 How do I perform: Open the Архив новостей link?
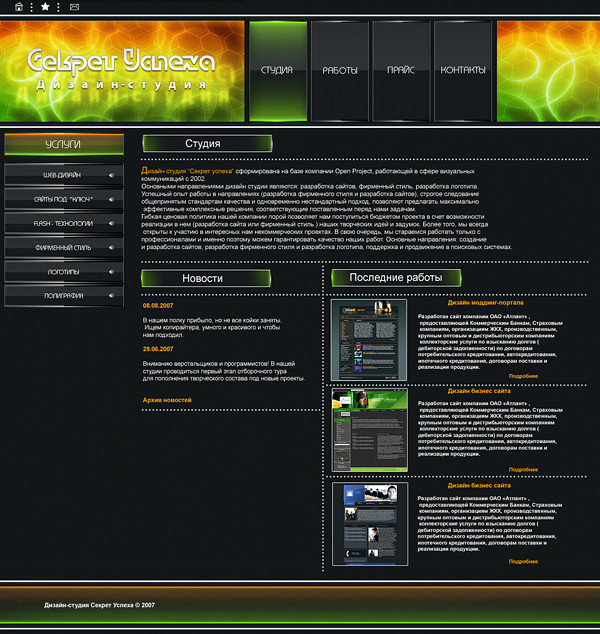pyautogui.click(x=167, y=400)
